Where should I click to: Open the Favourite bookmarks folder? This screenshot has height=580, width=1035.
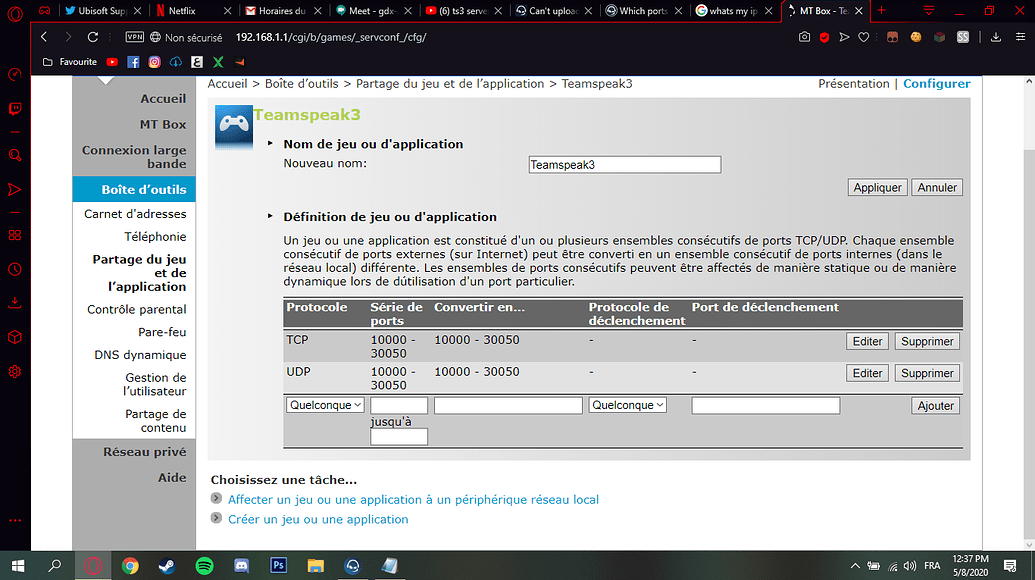[69, 62]
